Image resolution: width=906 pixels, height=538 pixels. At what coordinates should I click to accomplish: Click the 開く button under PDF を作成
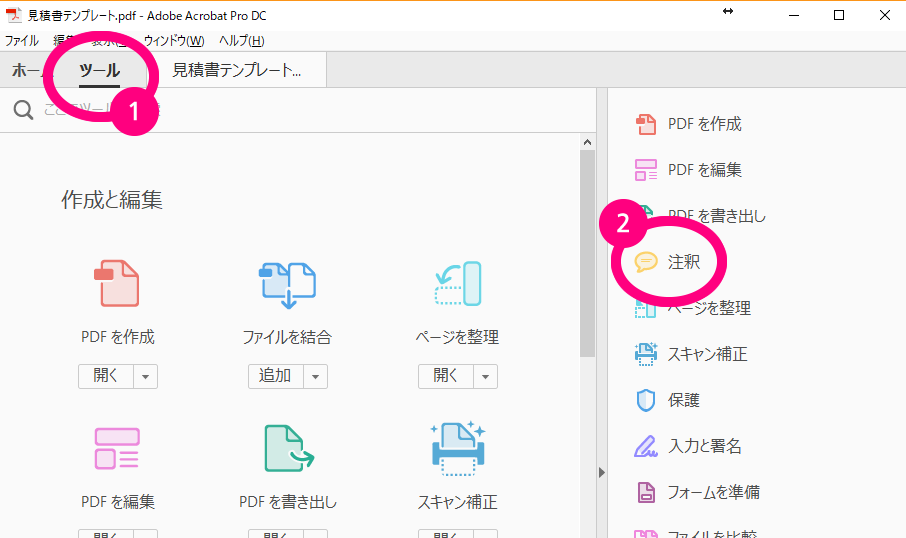point(106,377)
